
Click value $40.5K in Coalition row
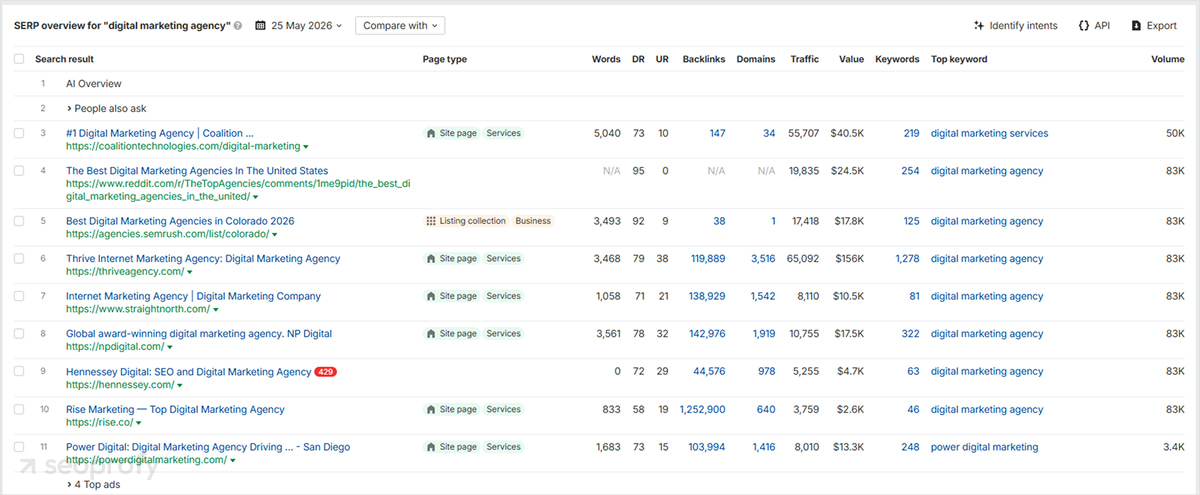847,133
